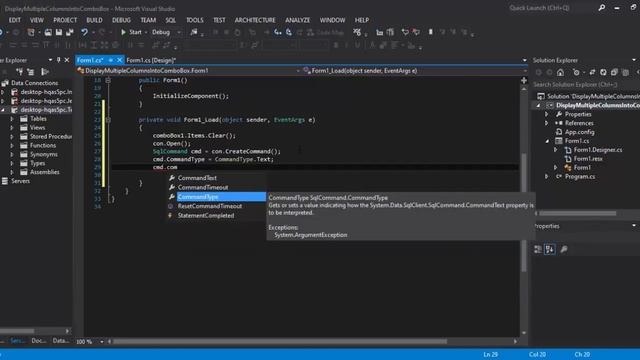
Task: Expand the Properties node in Solution Explorer
Action: point(547,114)
